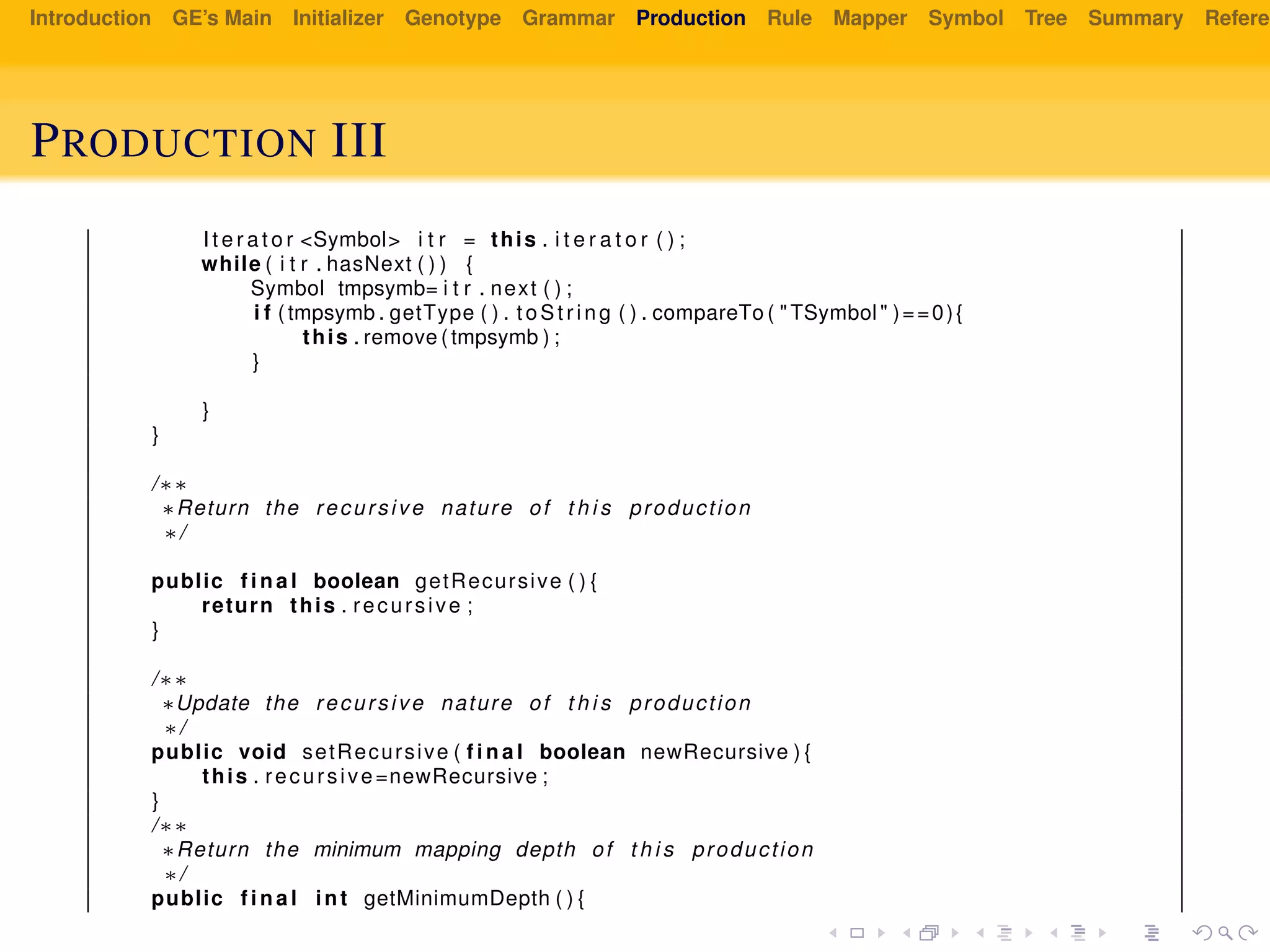Navigate to the Rule section
Image resolution: width=1270 pixels, height=952 pixels.
tap(789, 18)
